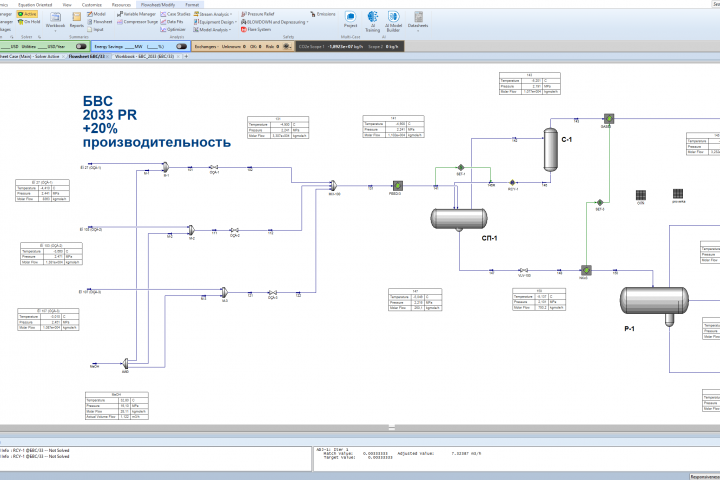This screenshot has width=720, height=480.
Task: Open the Pressure Relief tool
Action: coord(258,14)
